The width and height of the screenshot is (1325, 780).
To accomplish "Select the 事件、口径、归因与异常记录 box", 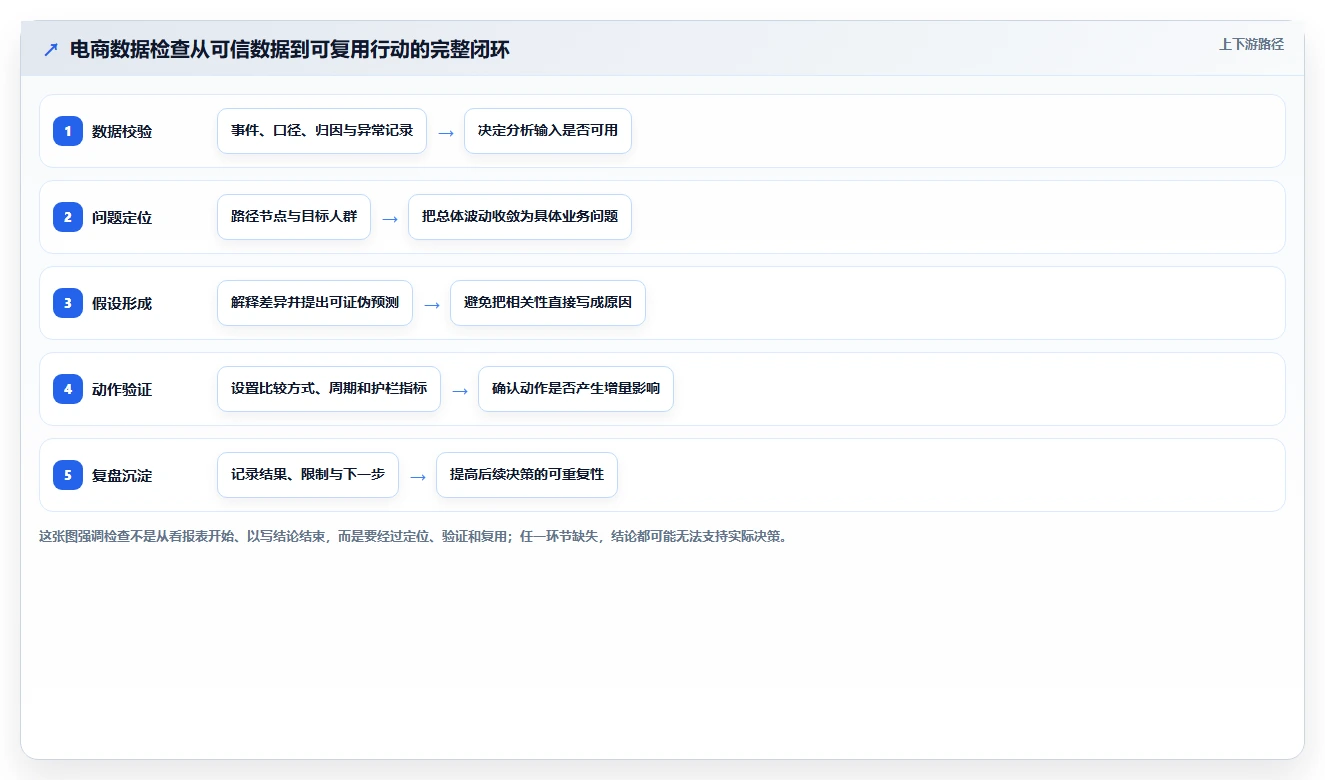I will coord(322,131).
